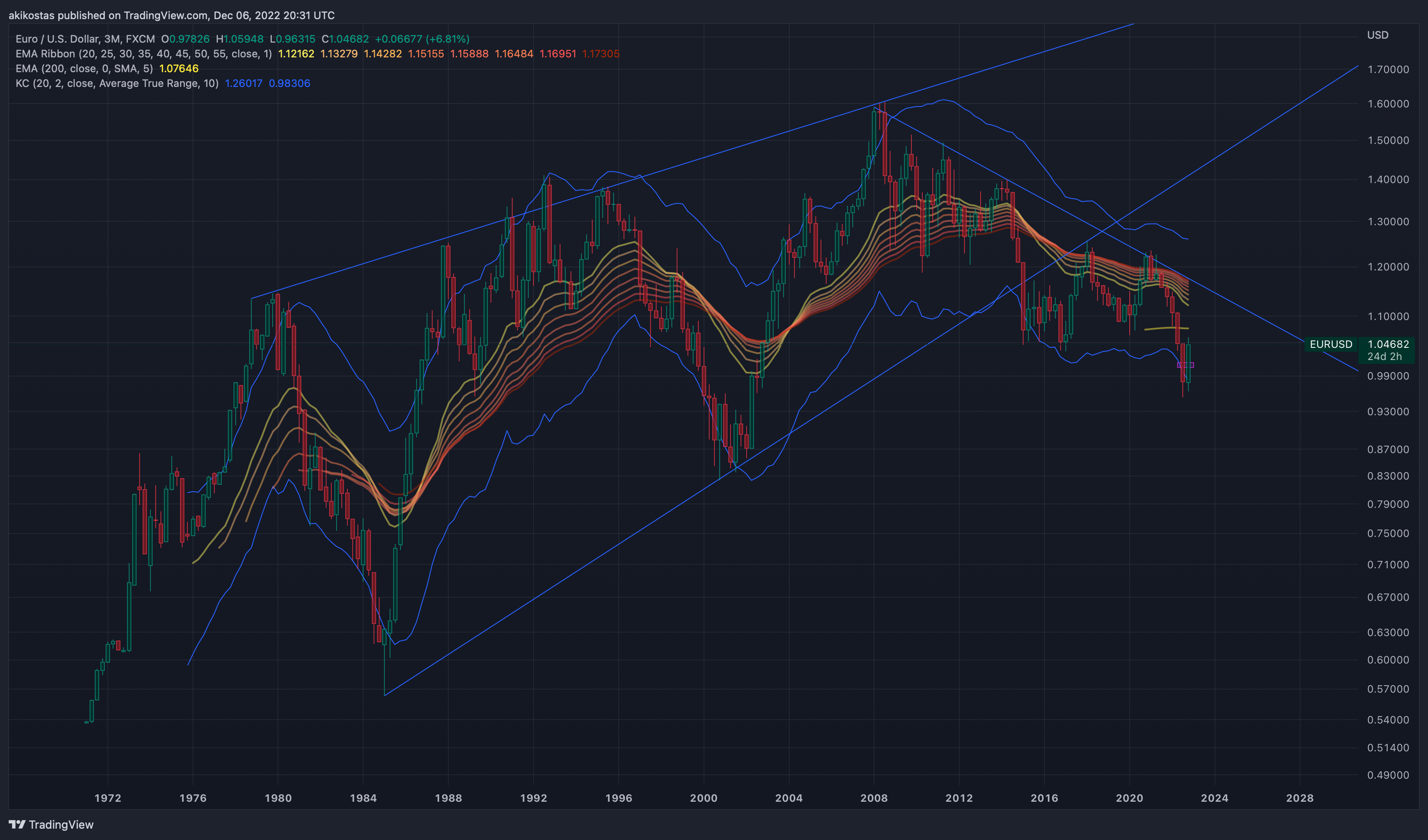Click the 2020 time axis label
Viewport: 1428px width, 840px height.
click(1129, 798)
